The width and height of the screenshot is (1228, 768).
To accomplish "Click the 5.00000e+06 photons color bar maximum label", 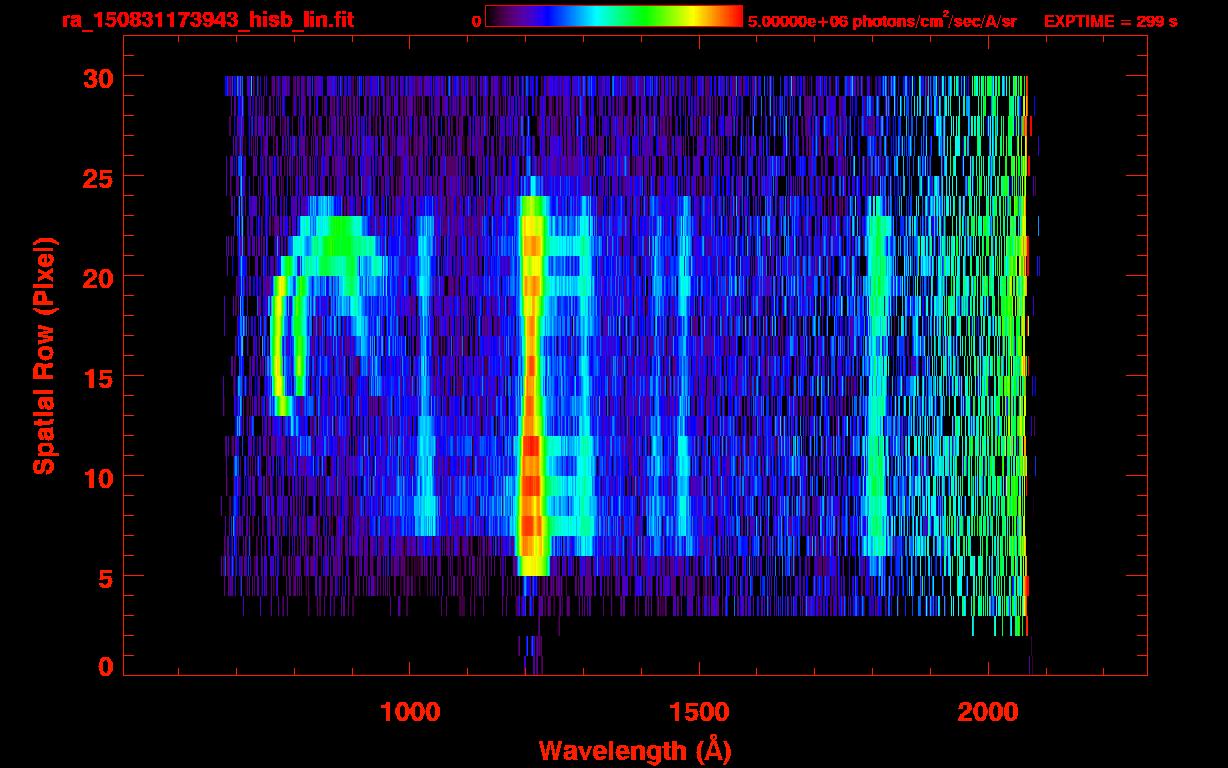I will pyautogui.click(x=882, y=21).
